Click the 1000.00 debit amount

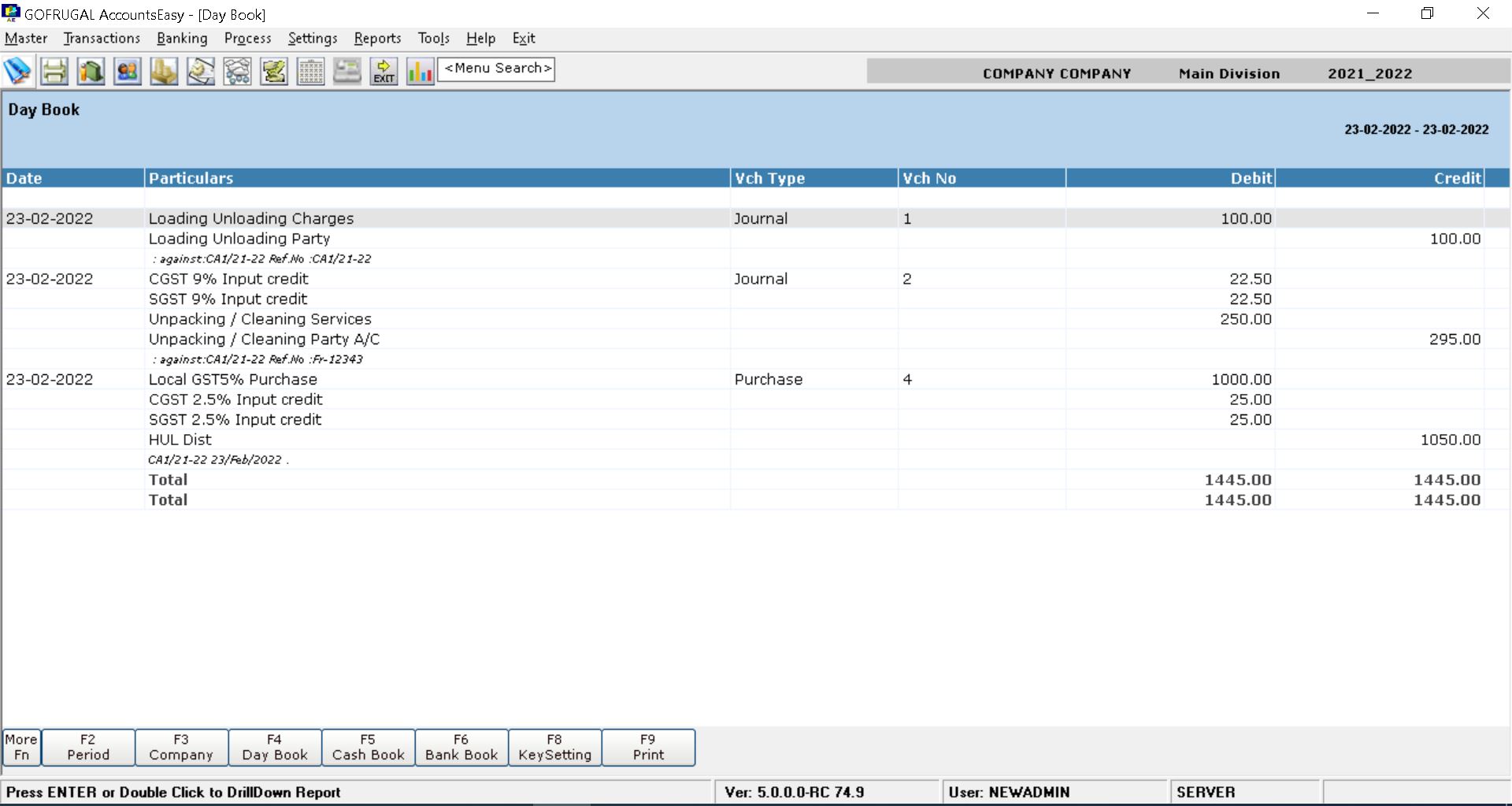(1241, 380)
